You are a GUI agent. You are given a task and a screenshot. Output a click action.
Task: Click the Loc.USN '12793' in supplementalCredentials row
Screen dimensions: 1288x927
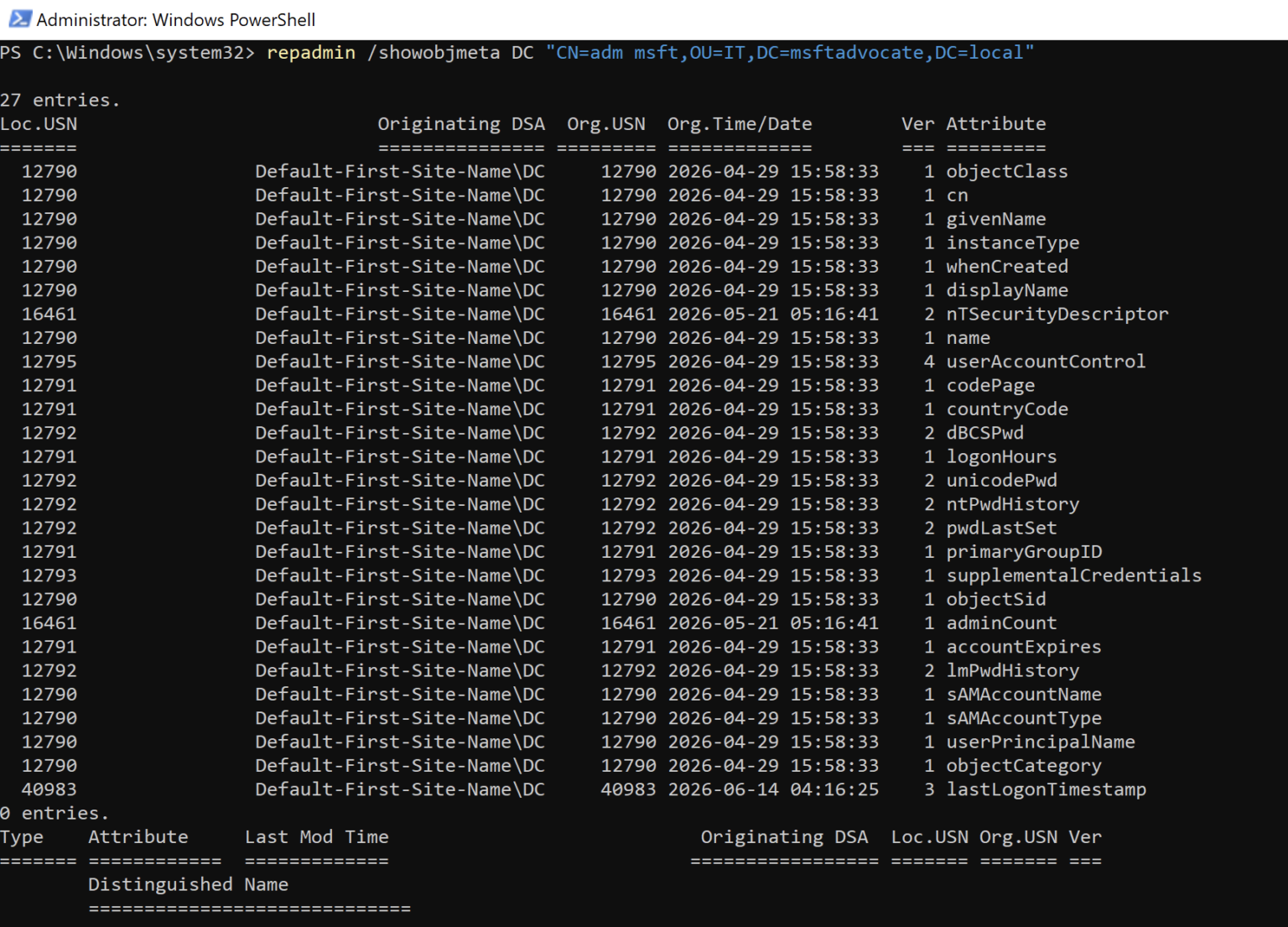[x=49, y=575]
